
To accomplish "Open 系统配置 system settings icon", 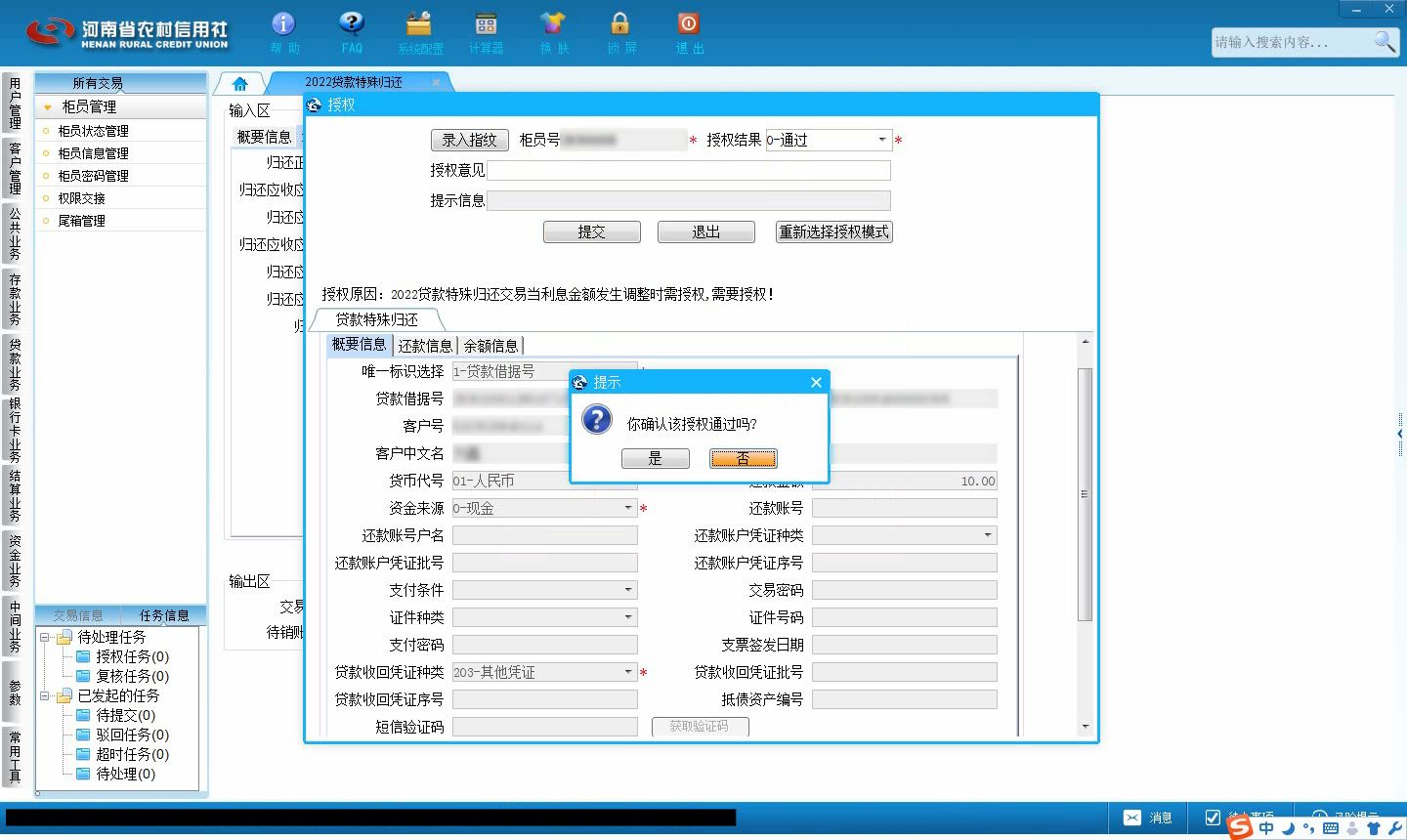I will tap(419, 23).
